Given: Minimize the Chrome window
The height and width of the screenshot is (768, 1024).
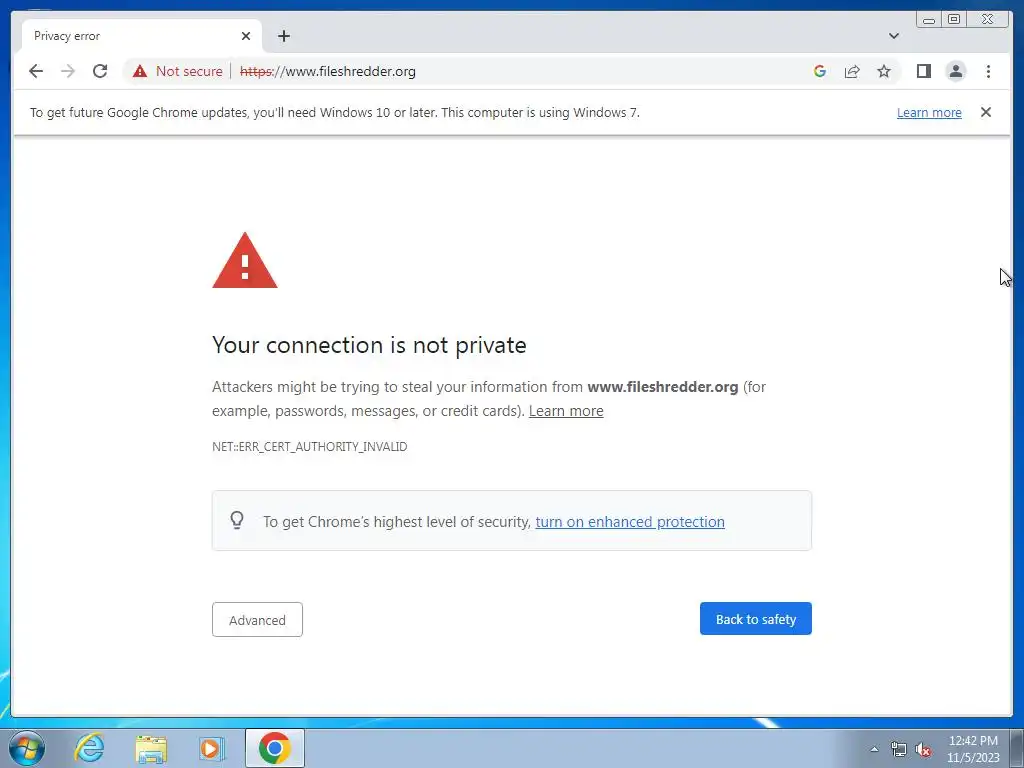Looking at the screenshot, I should coord(929,20).
